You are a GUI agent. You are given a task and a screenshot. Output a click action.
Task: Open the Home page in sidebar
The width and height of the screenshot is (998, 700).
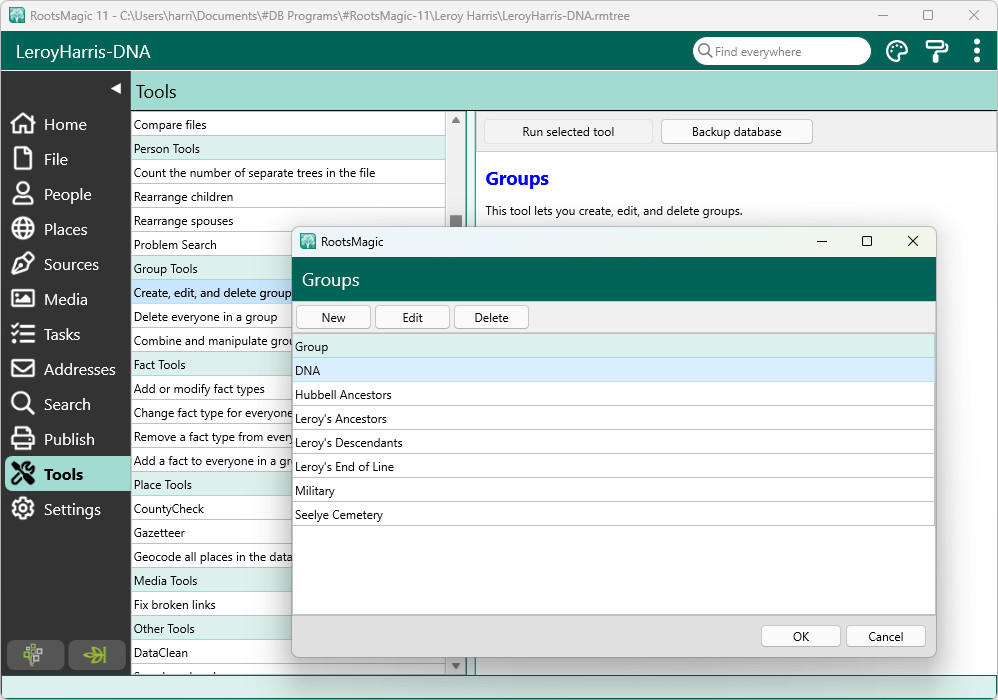coord(66,124)
